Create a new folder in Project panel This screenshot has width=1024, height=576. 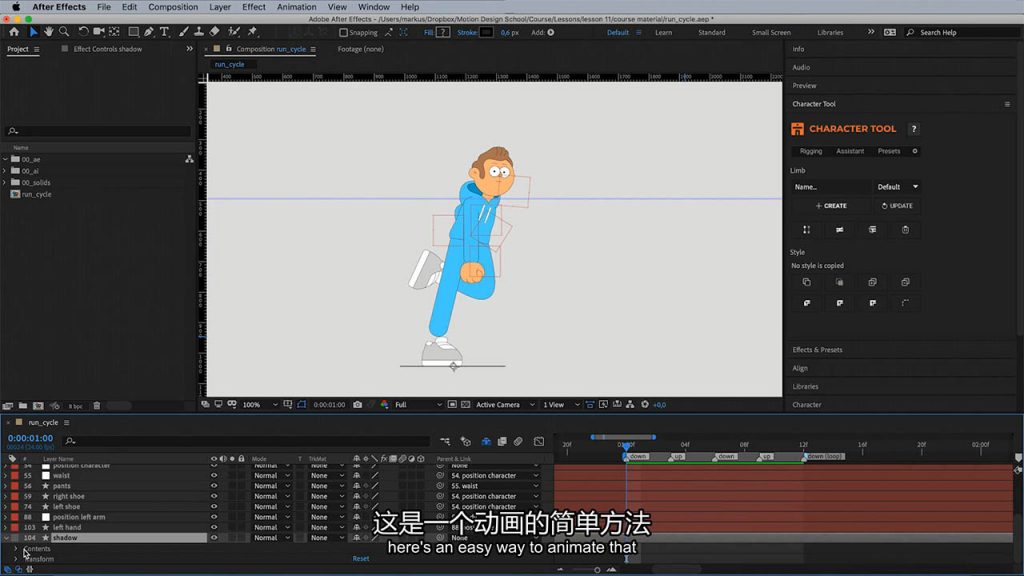tap(22, 406)
